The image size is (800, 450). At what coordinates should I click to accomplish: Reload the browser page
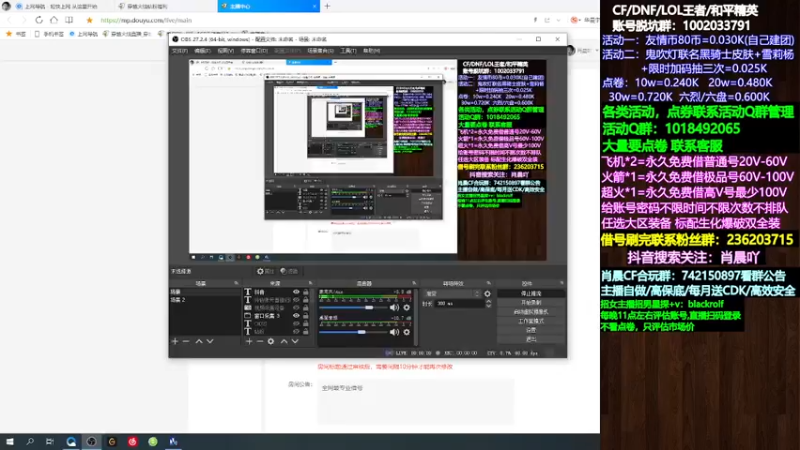pos(39,20)
